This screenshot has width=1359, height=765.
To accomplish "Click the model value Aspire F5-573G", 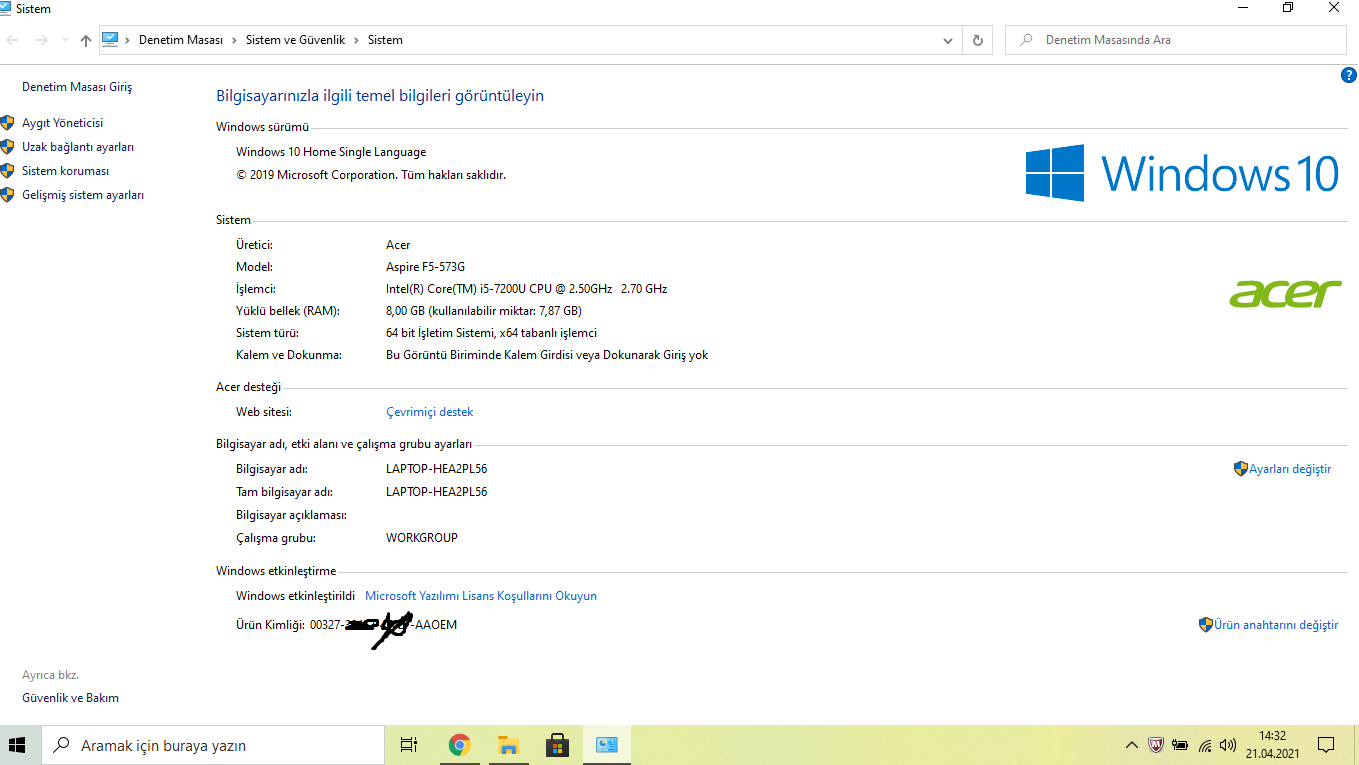I will [x=425, y=267].
